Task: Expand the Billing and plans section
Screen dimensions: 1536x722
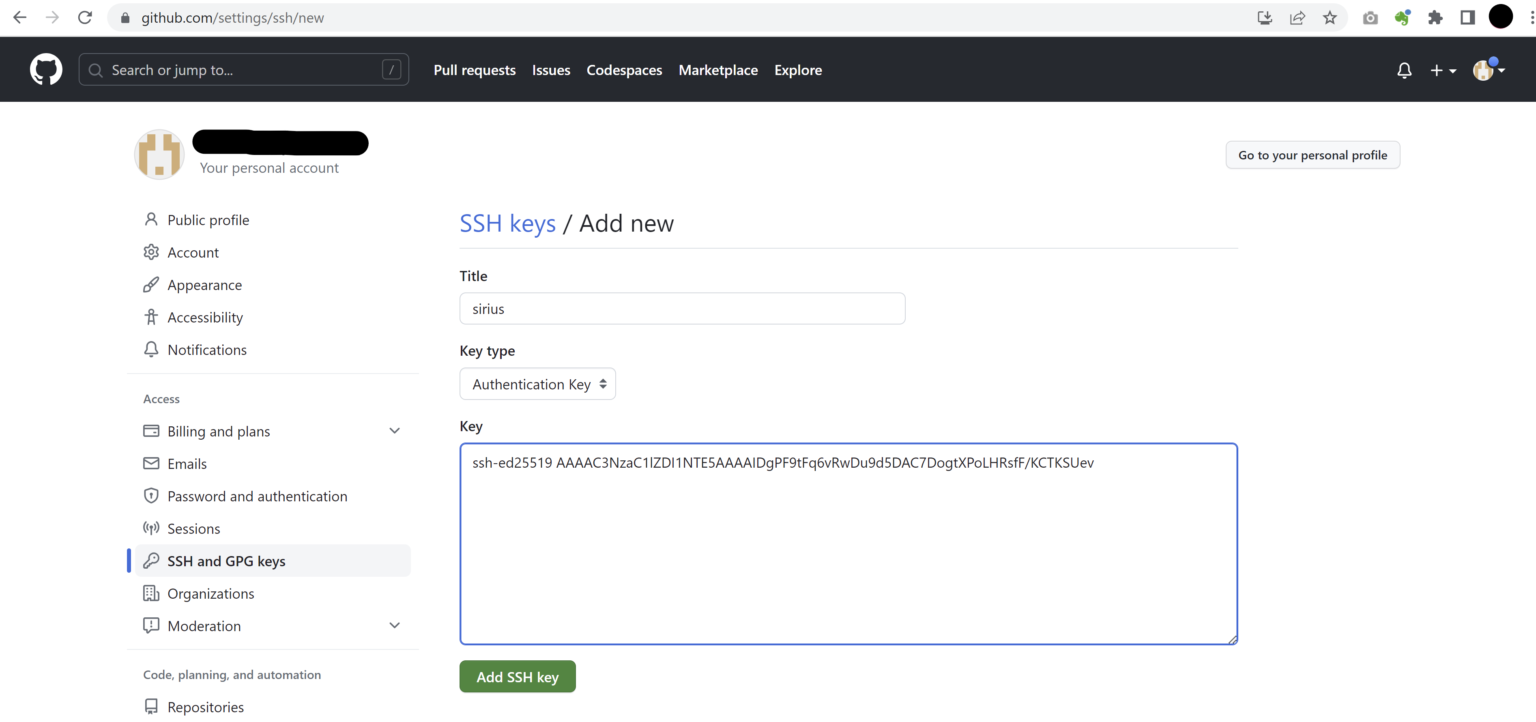Action: 395,430
